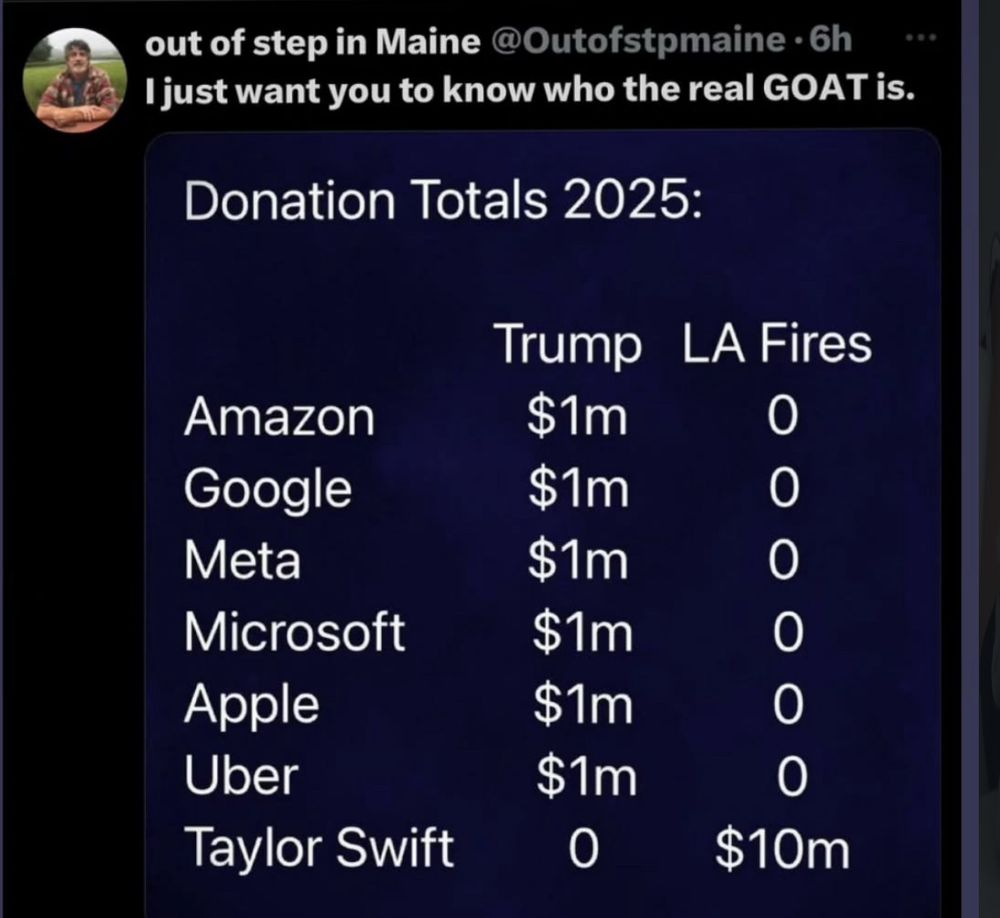Click the Trump column header

(x=569, y=344)
